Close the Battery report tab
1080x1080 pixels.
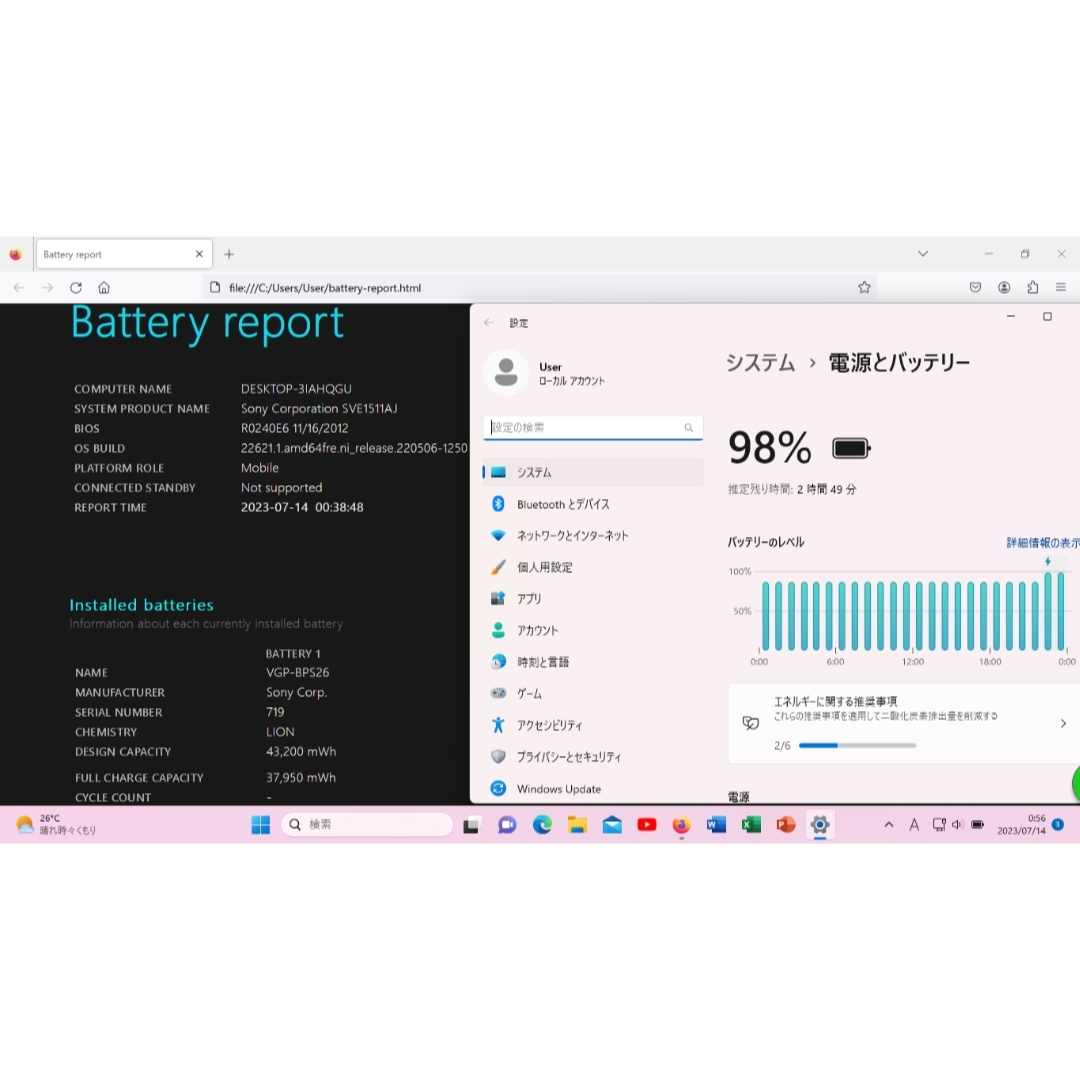199,254
